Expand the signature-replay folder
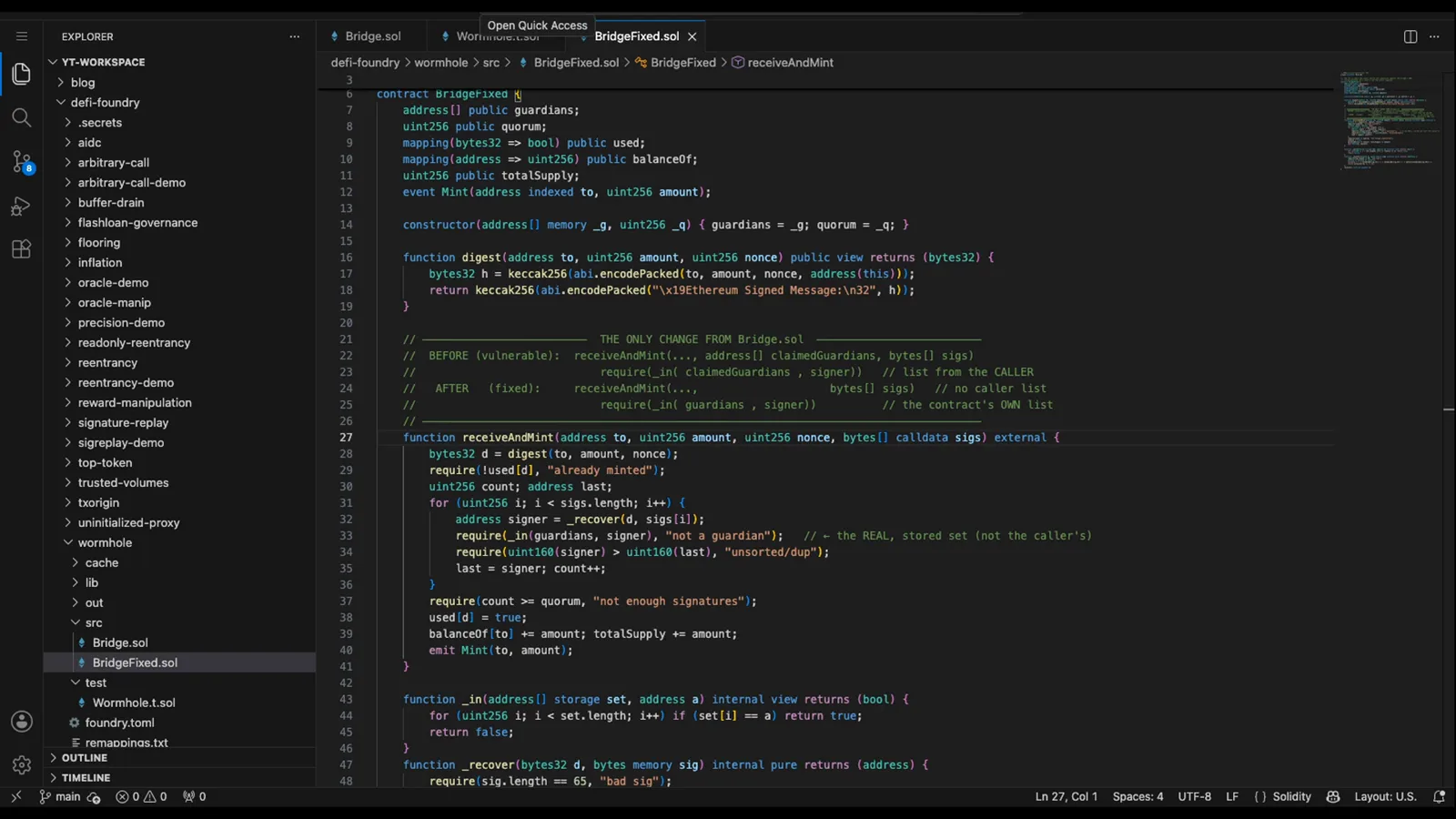 click(x=123, y=422)
